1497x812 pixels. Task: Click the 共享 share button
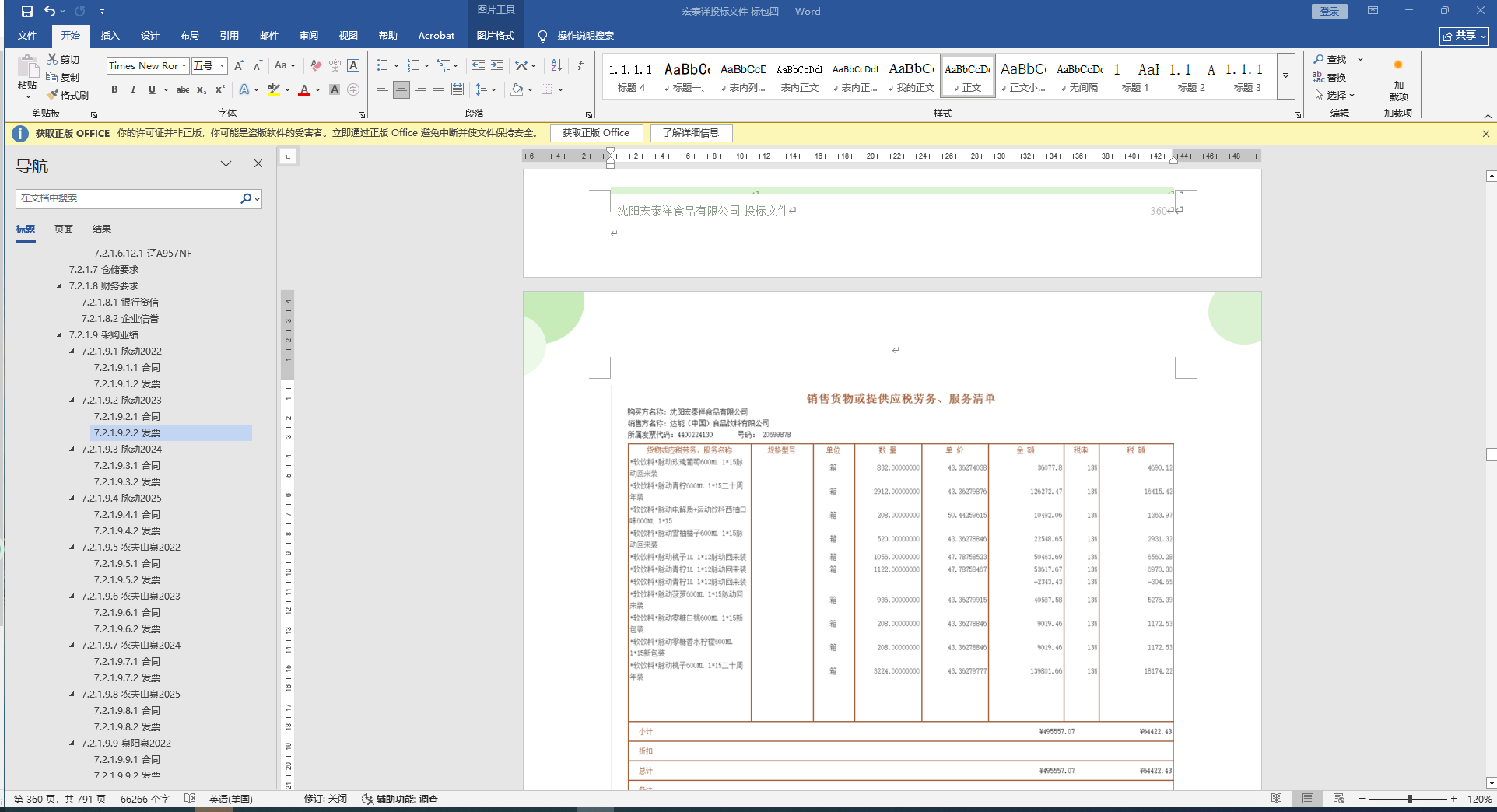coord(1464,36)
